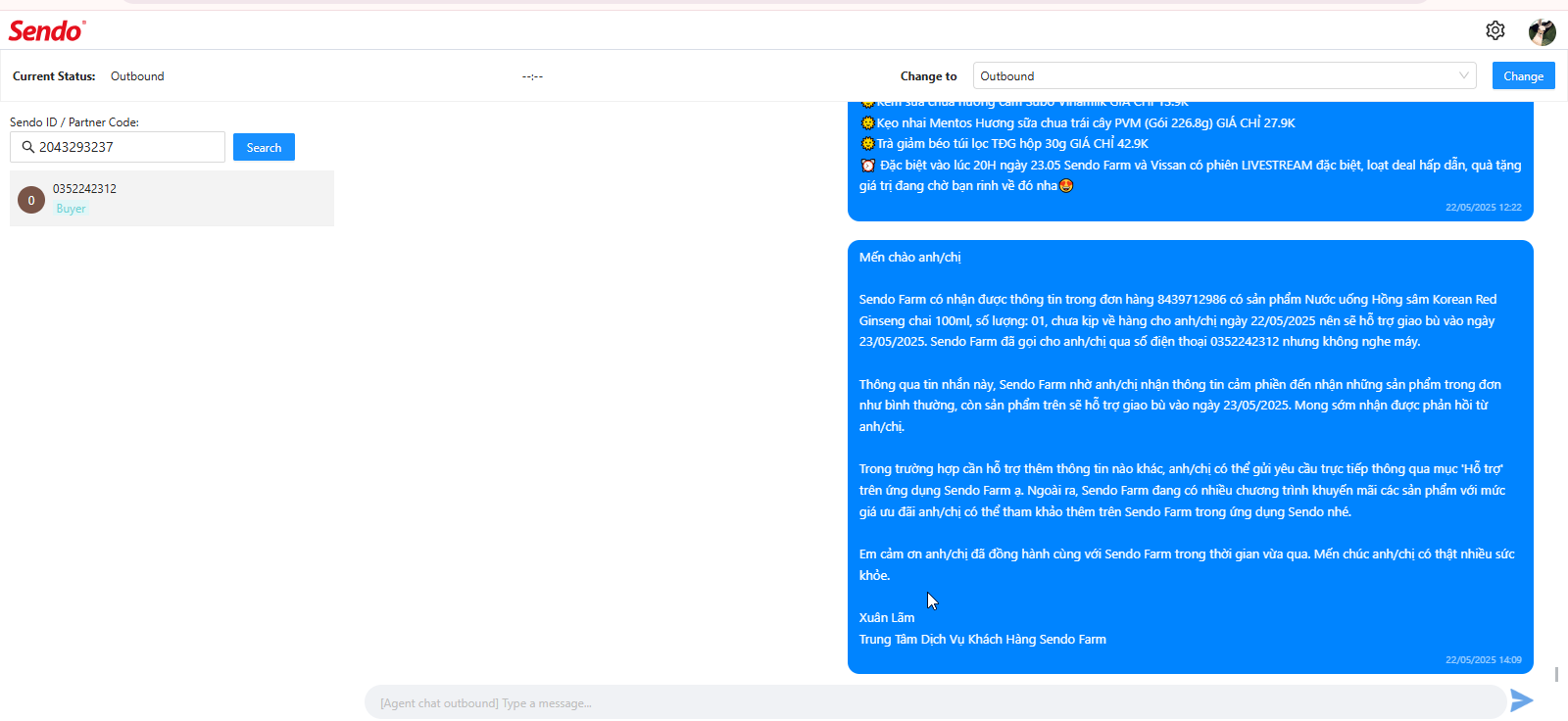This screenshot has height=721, width=1568.
Task: Open the user profile avatar
Action: (1543, 31)
